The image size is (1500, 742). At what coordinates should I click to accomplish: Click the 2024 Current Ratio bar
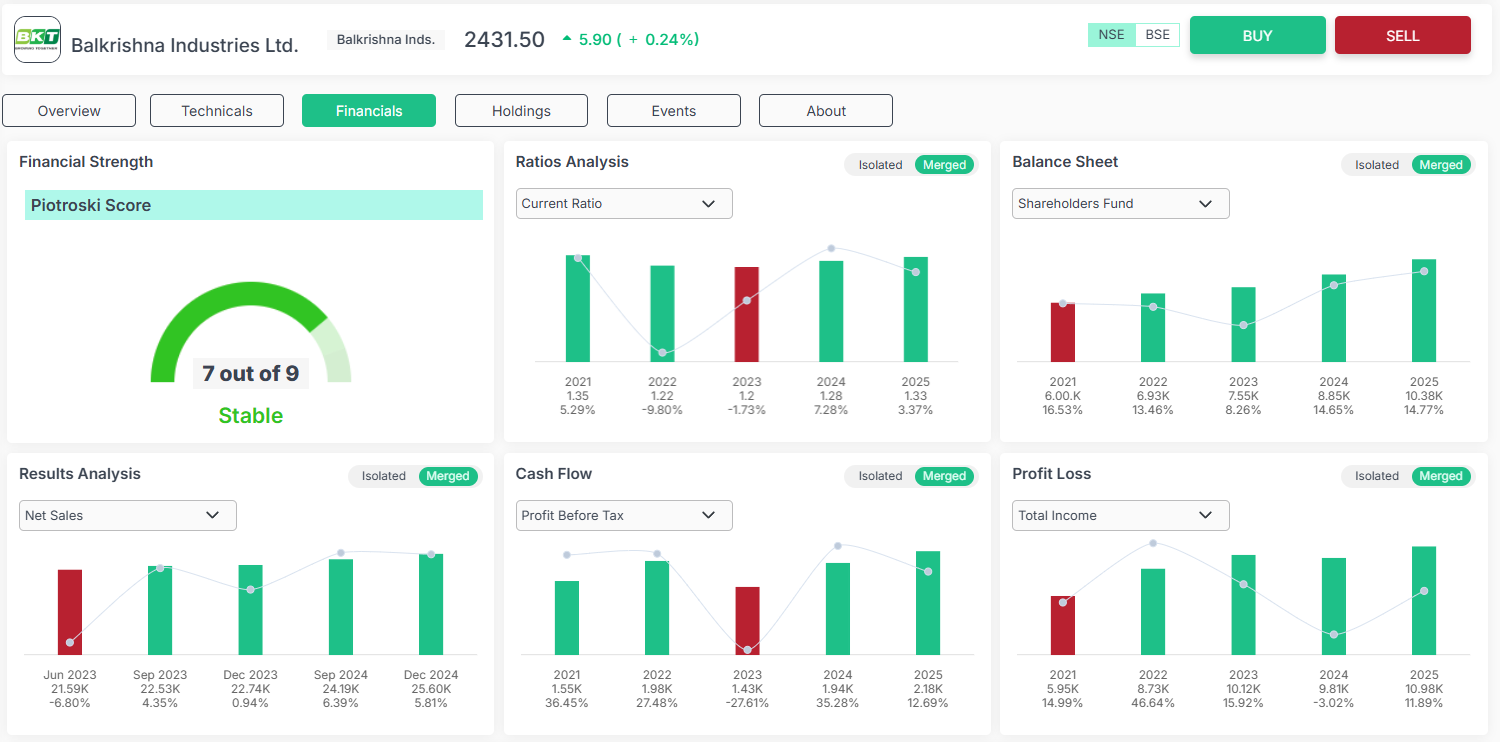pyautogui.click(x=831, y=311)
